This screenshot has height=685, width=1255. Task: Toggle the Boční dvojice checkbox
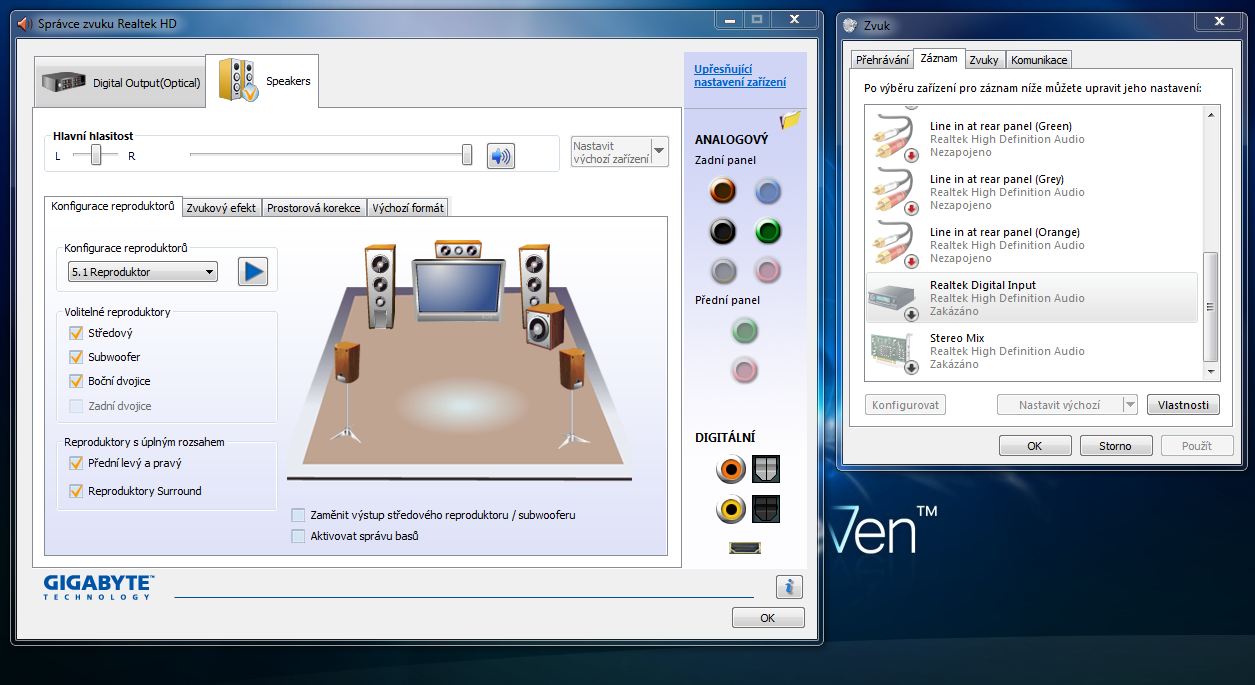76,381
